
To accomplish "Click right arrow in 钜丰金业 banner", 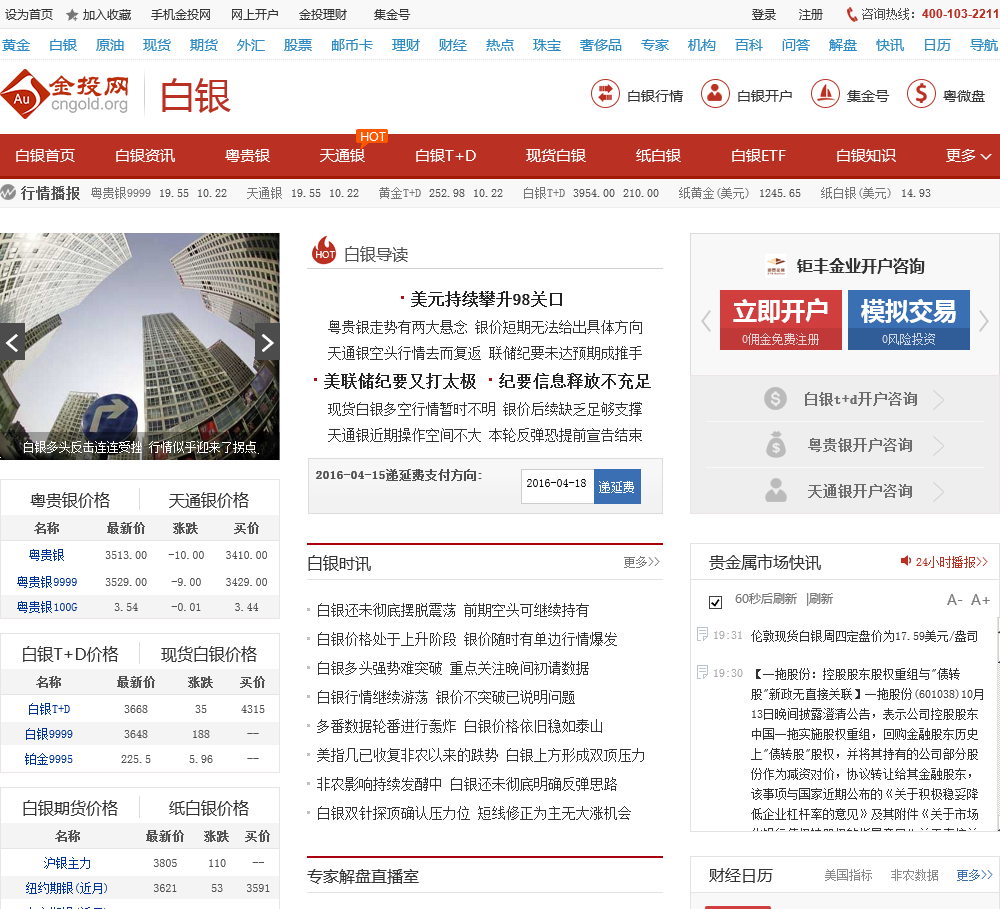I will (983, 320).
